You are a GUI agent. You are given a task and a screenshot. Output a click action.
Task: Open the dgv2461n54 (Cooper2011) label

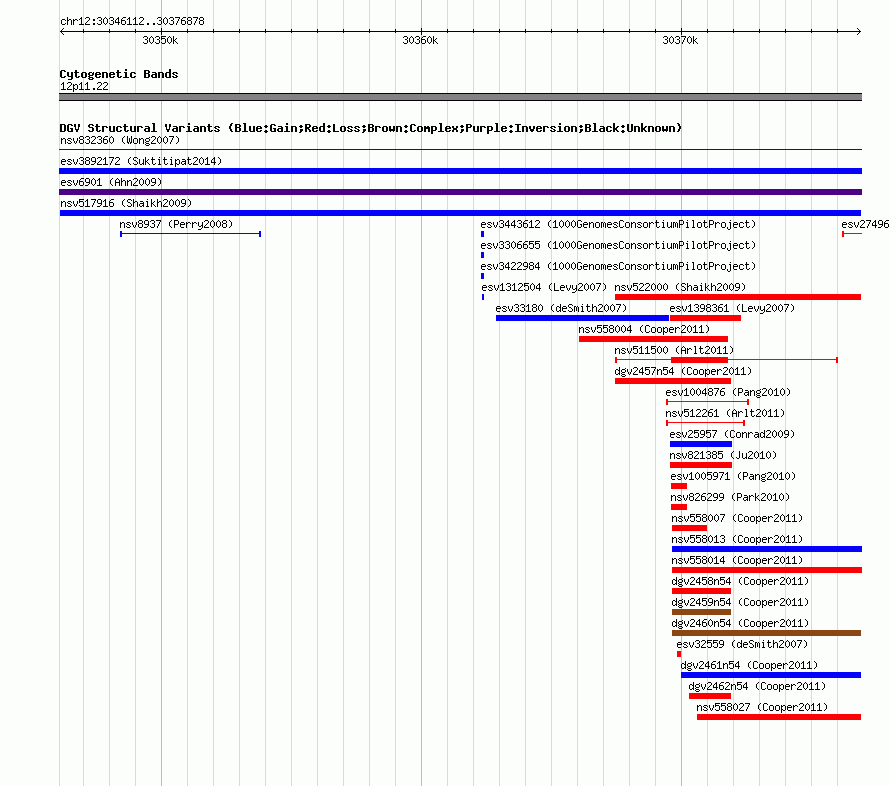click(749, 665)
